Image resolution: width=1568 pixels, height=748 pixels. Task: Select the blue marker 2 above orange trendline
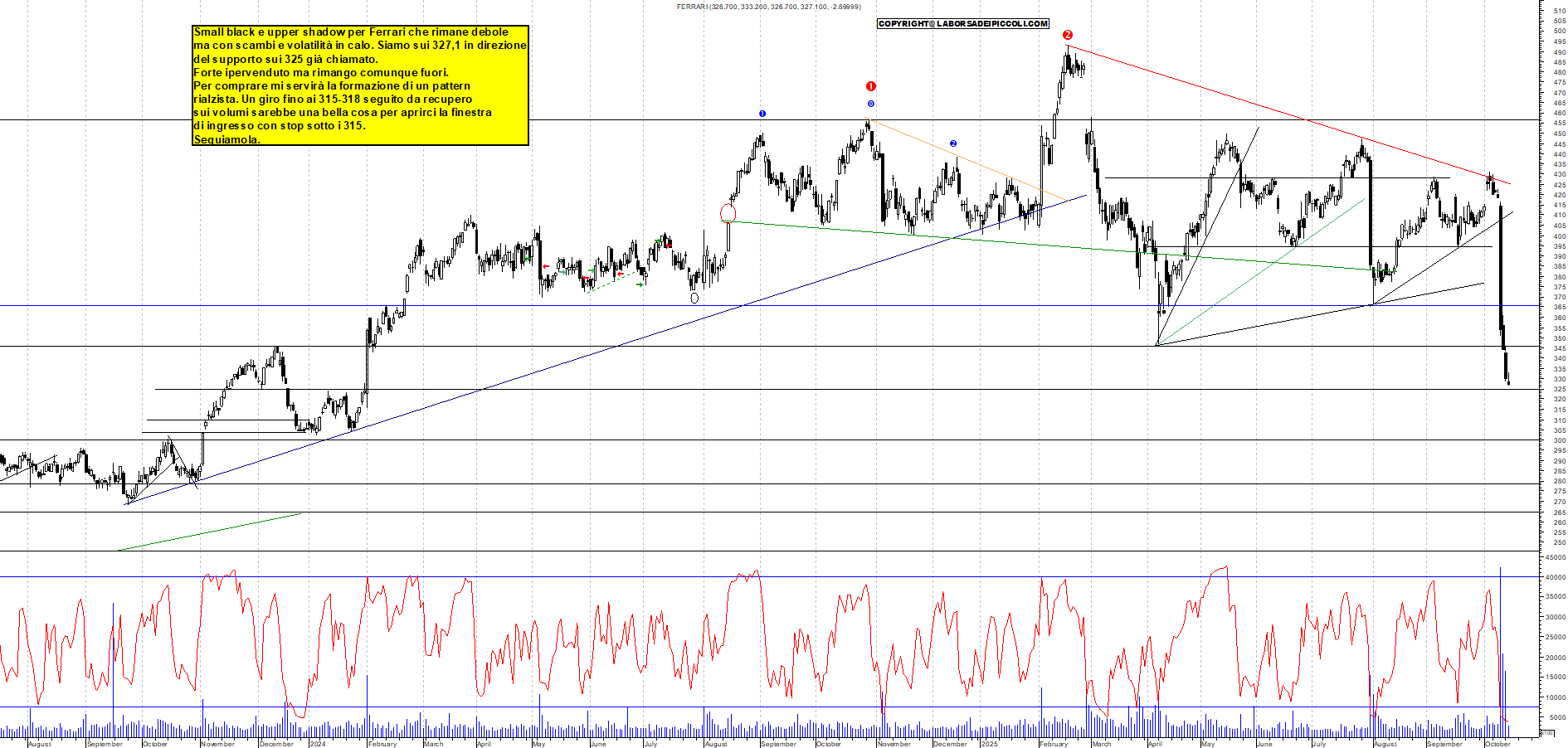coord(953,143)
